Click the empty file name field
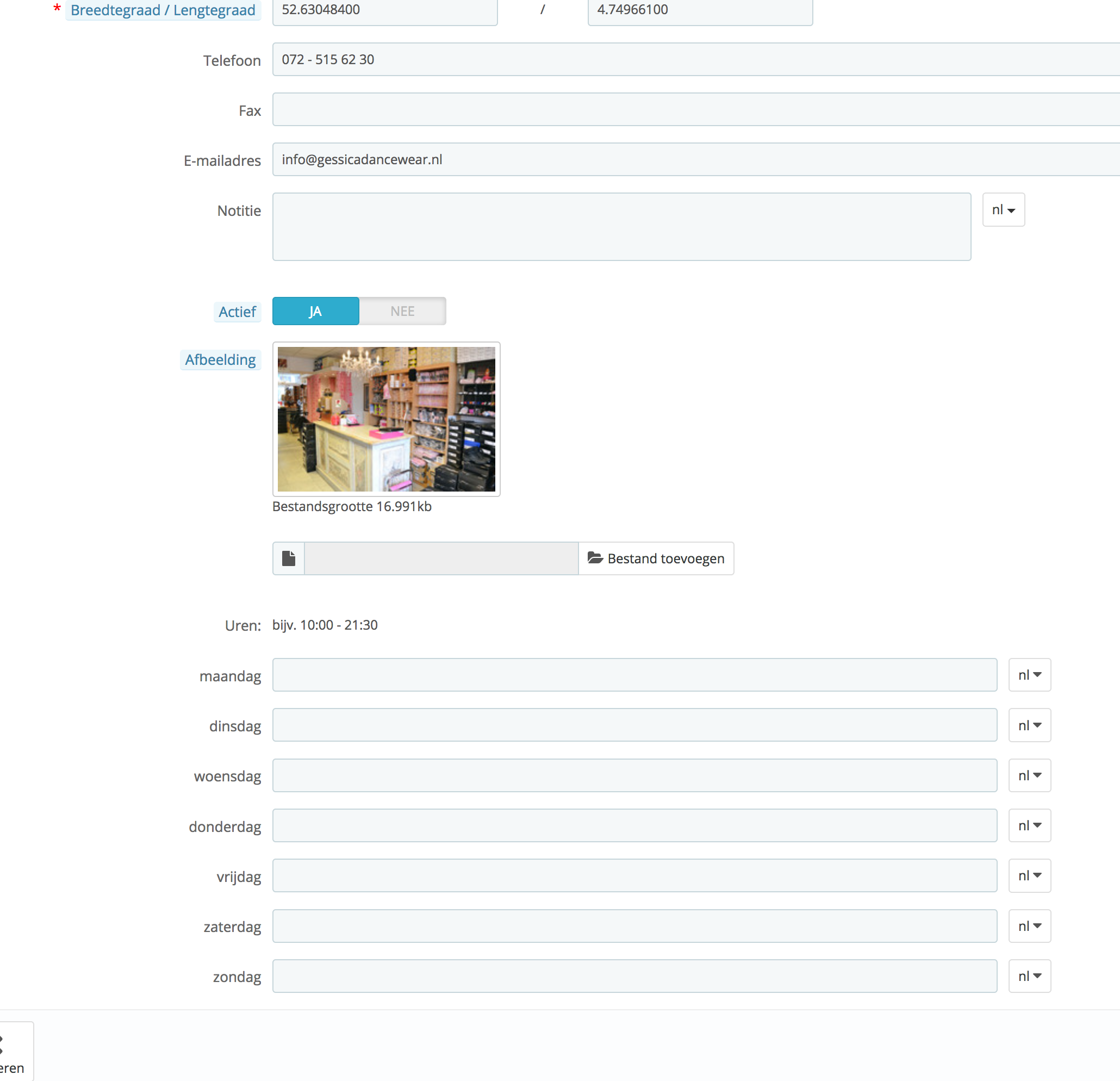The image size is (1120, 1081). [440, 558]
